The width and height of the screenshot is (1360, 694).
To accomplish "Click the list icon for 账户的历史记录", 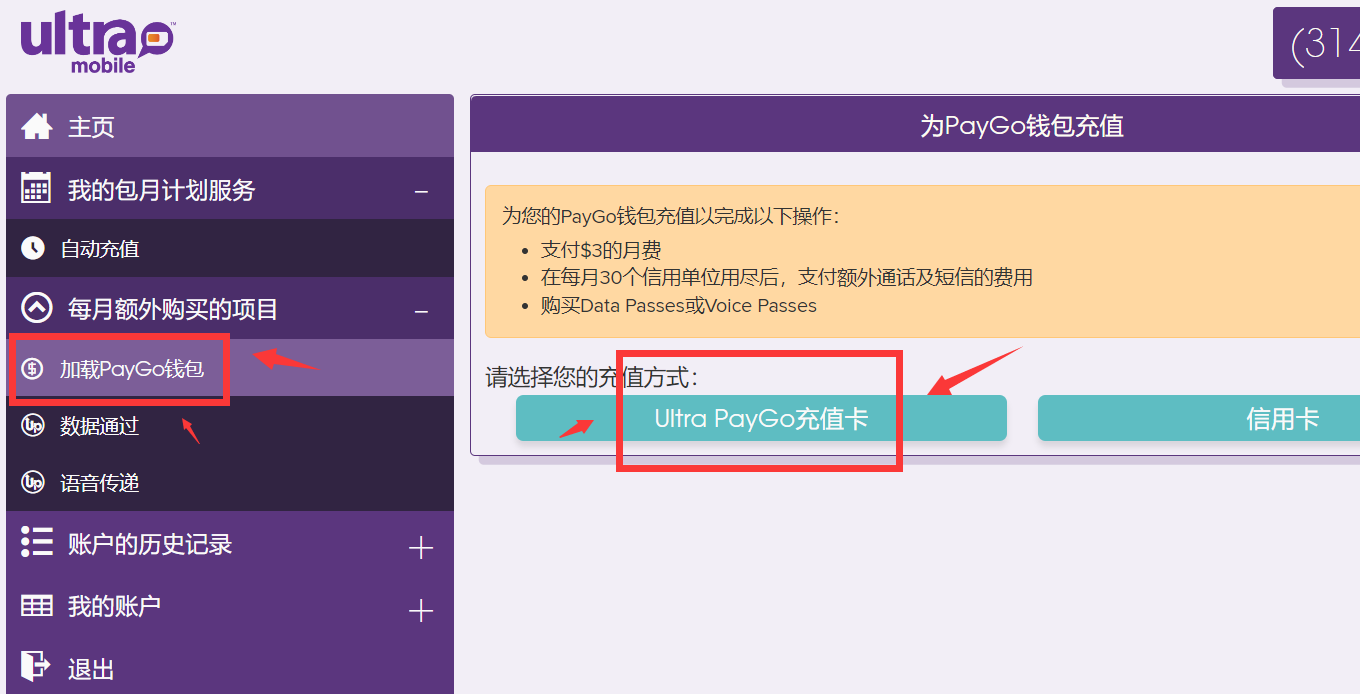I will pyautogui.click(x=37, y=543).
